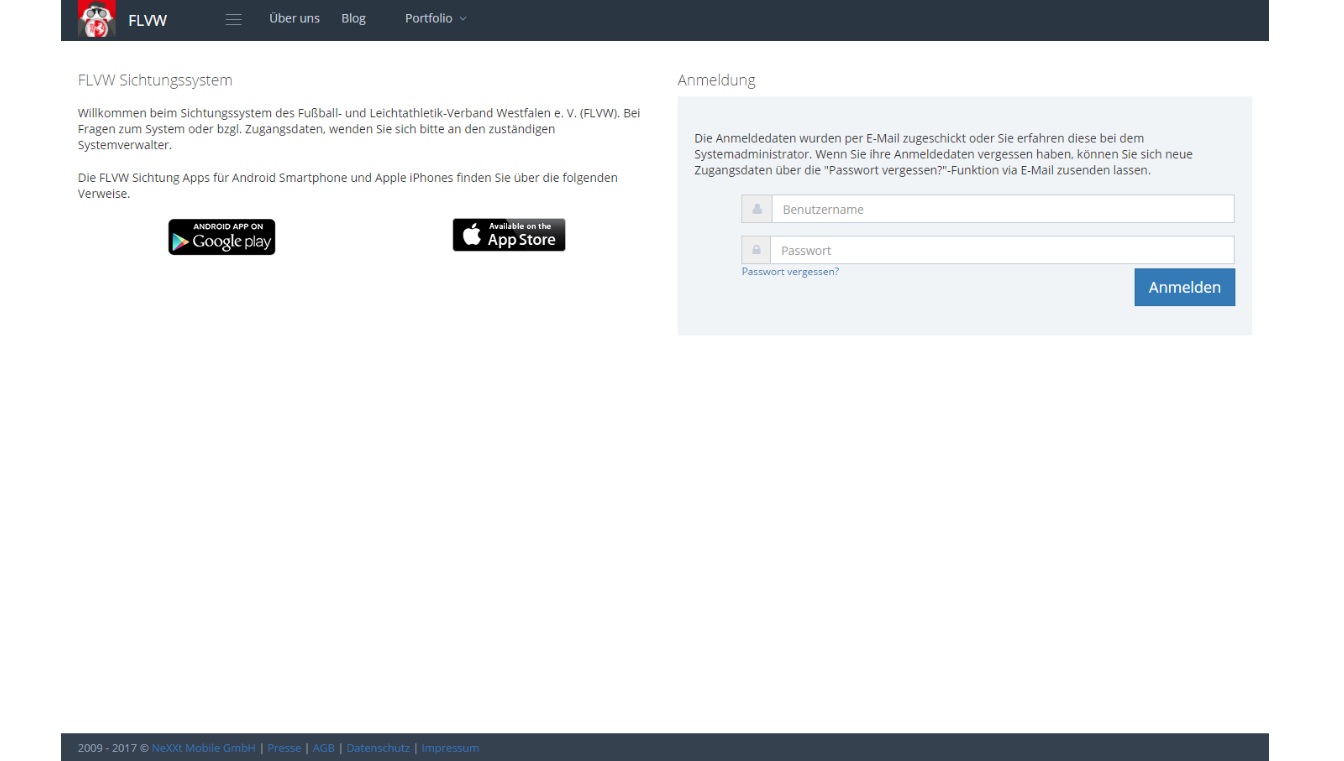1344x761 pixels.
Task: Click the FLVW logo icon
Action: (98, 20)
